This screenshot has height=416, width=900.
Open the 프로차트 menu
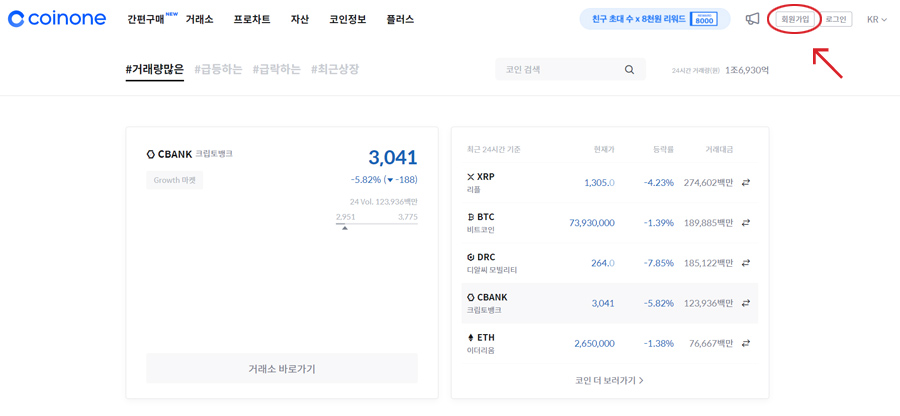coord(252,19)
